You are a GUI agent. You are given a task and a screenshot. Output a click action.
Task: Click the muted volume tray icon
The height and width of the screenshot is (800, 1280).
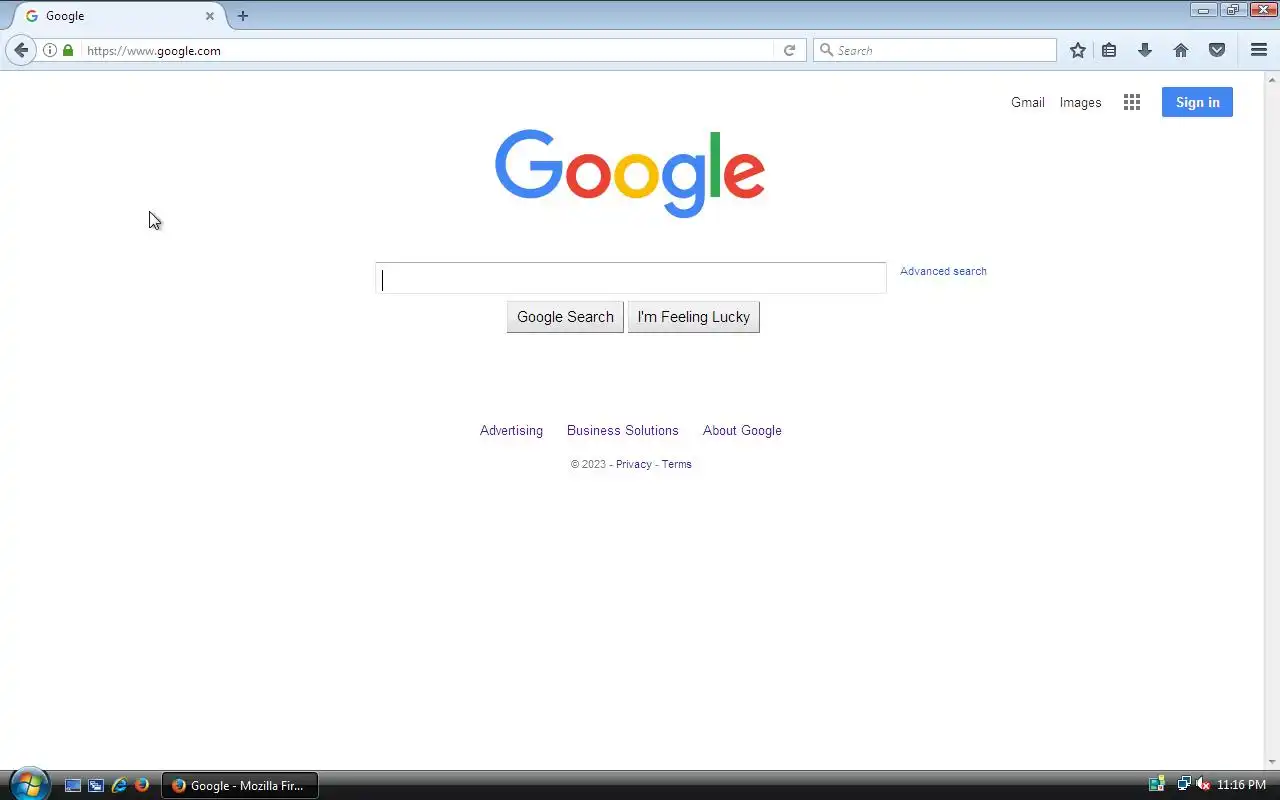[x=1202, y=785]
